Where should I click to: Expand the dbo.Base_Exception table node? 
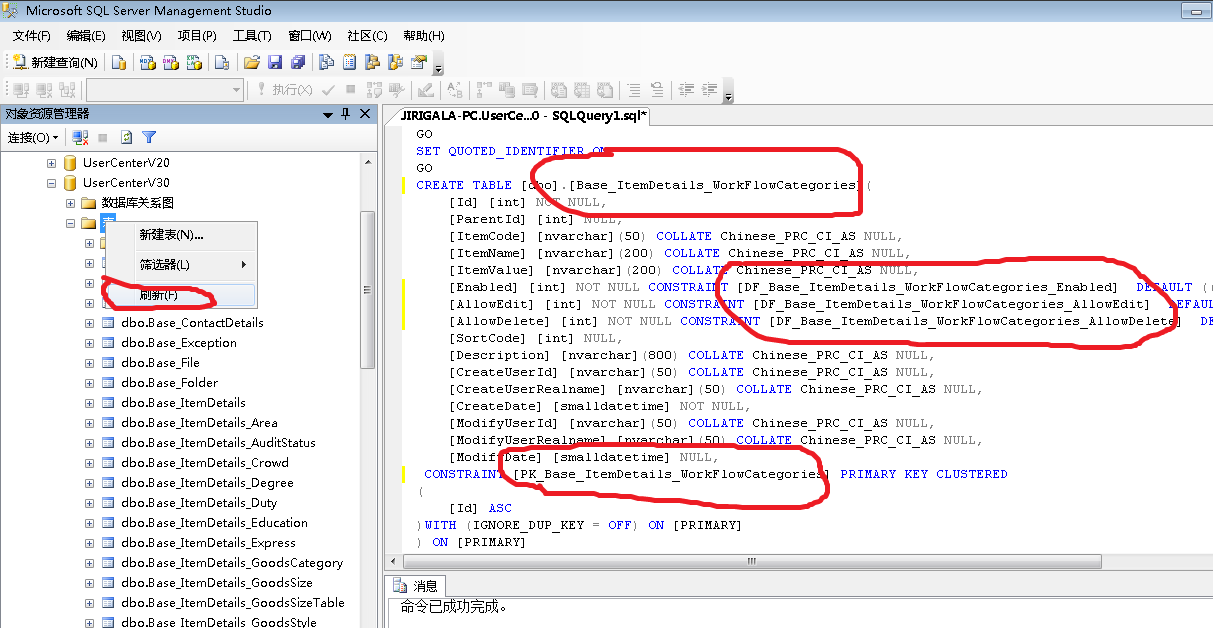pos(89,343)
